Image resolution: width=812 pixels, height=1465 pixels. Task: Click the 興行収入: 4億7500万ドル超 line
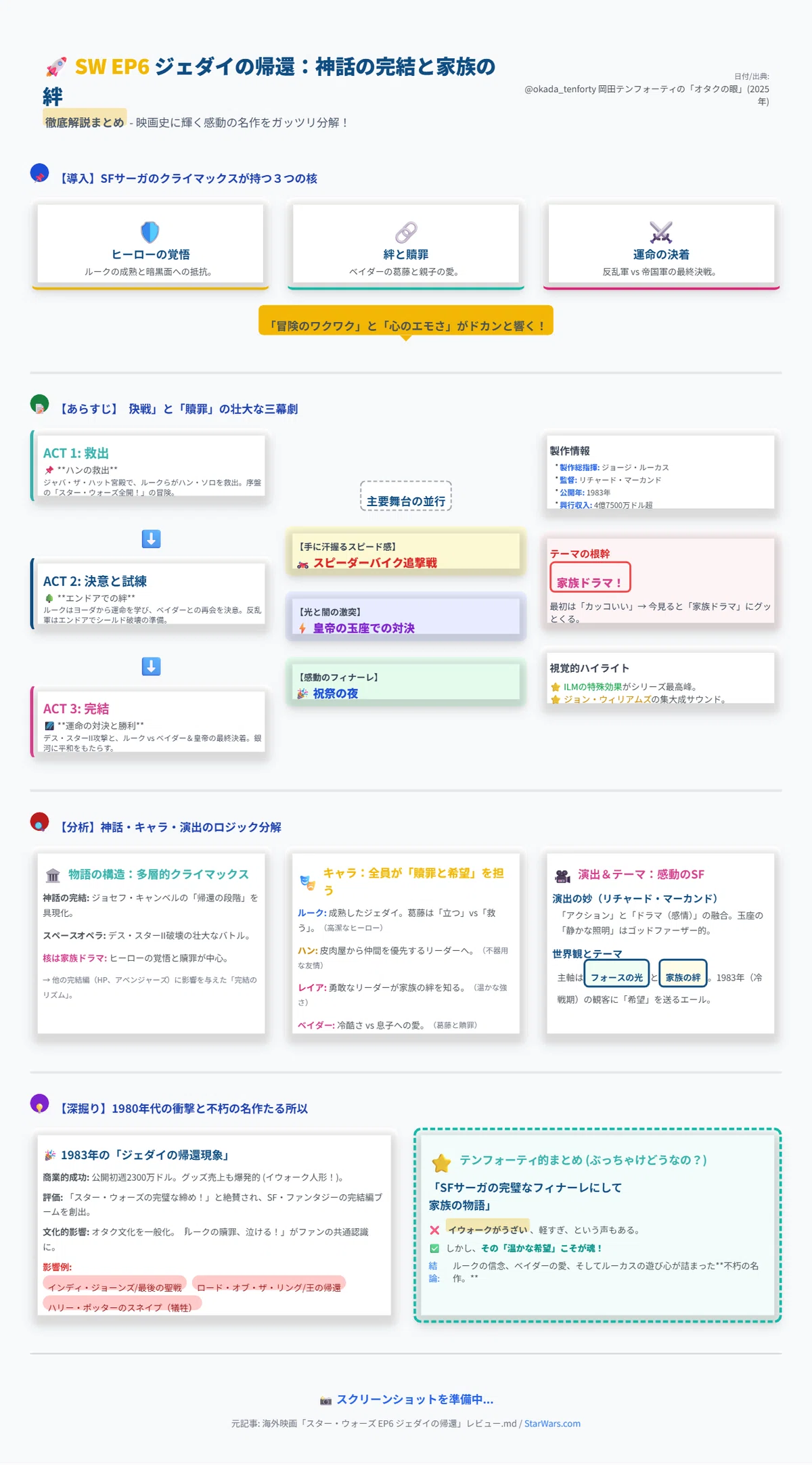606,505
